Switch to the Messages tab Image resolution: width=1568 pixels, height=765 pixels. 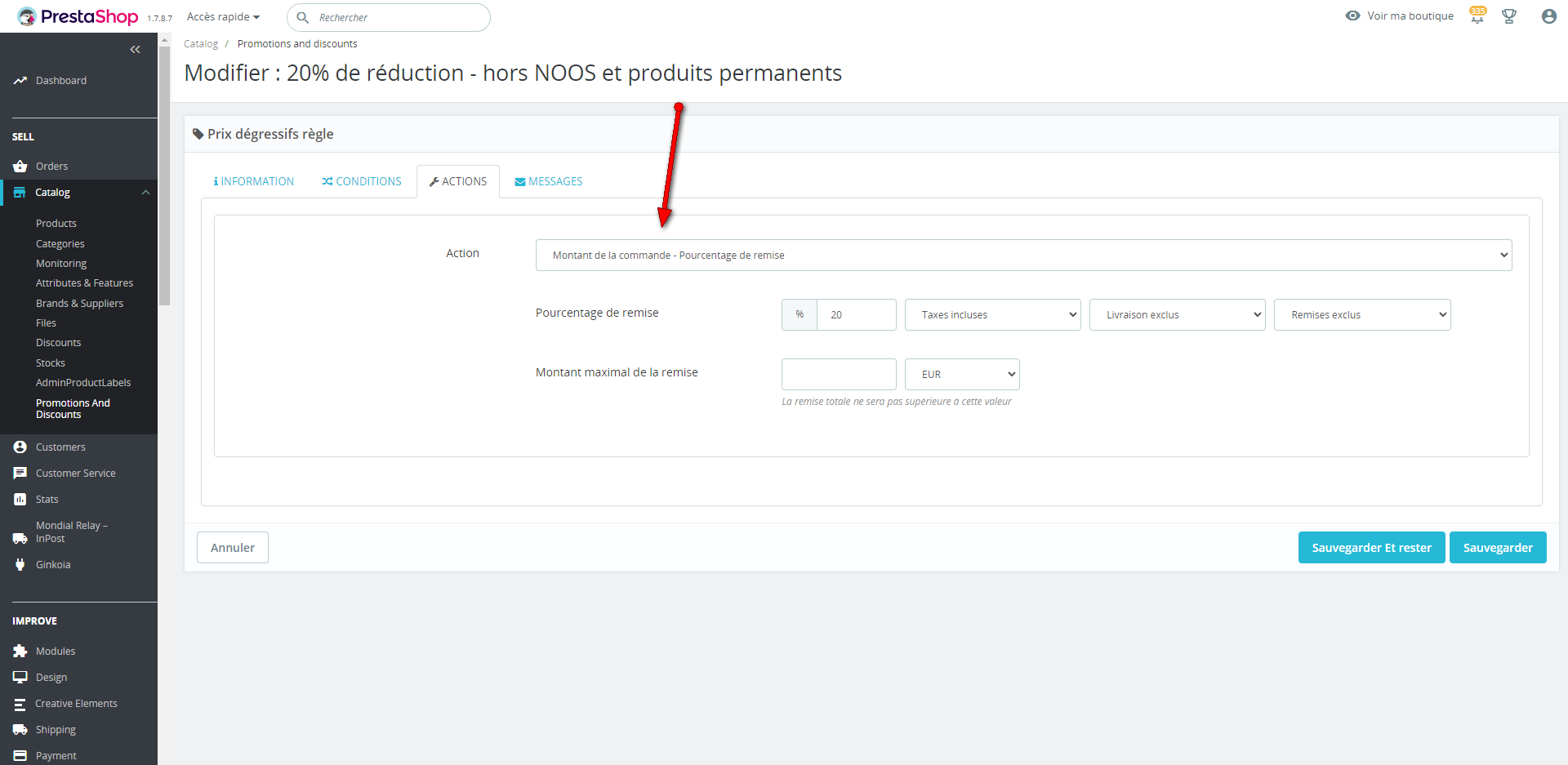pos(548,182)
